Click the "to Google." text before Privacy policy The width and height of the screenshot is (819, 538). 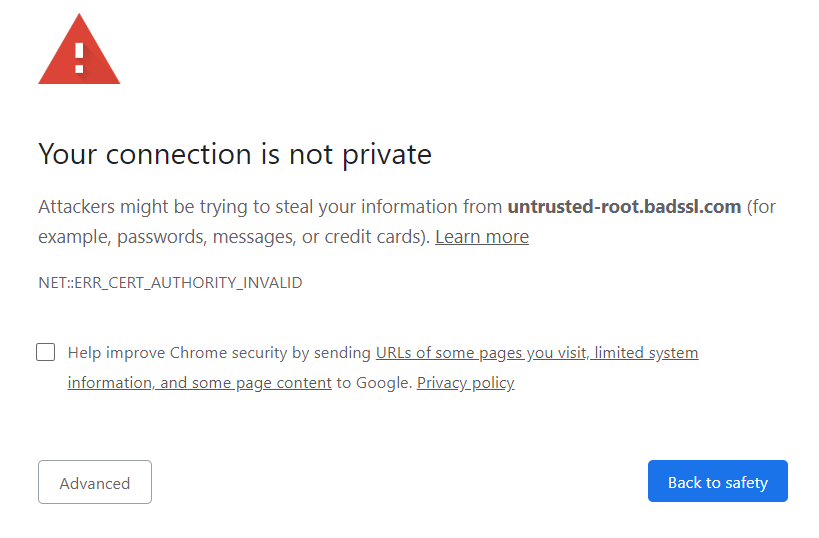[x=374, y=383]
